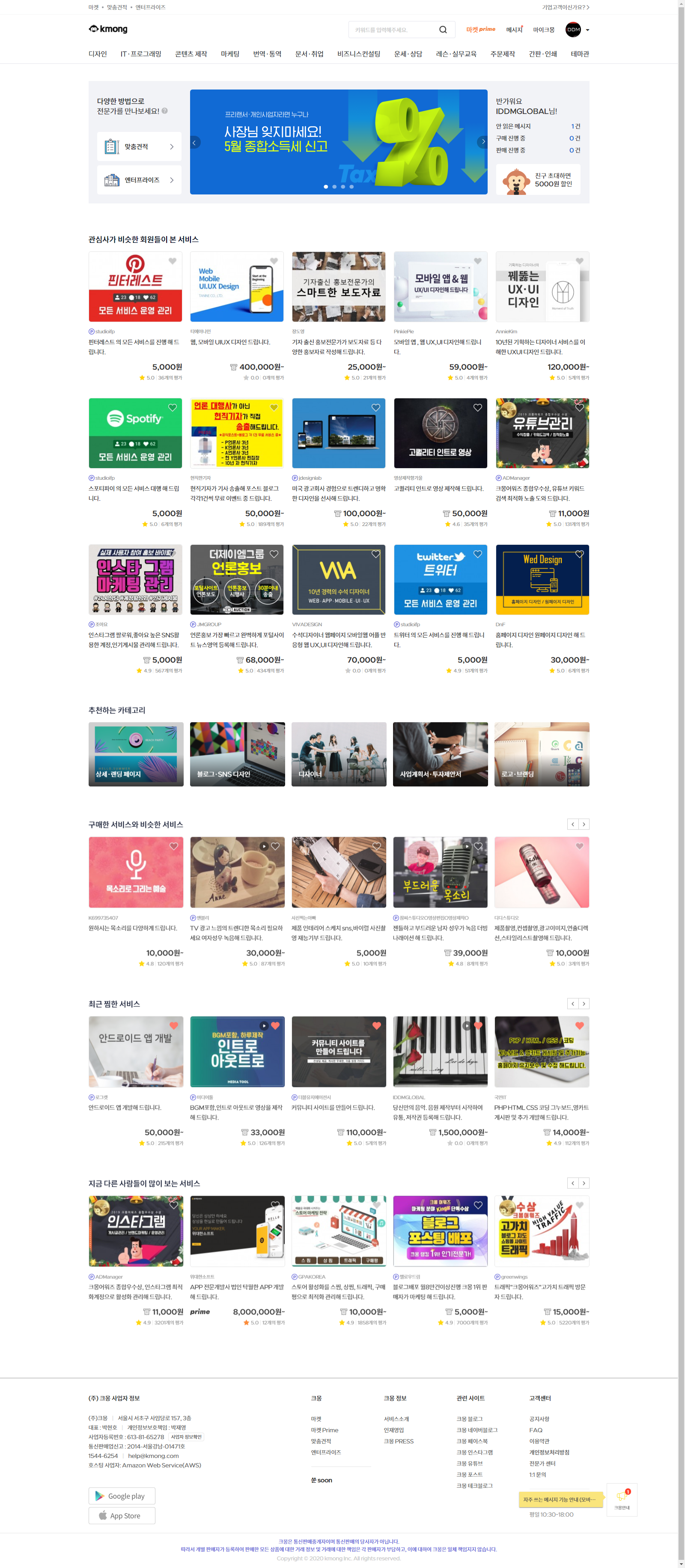
Task: Click the Google play download badge
Action: 122,1496
